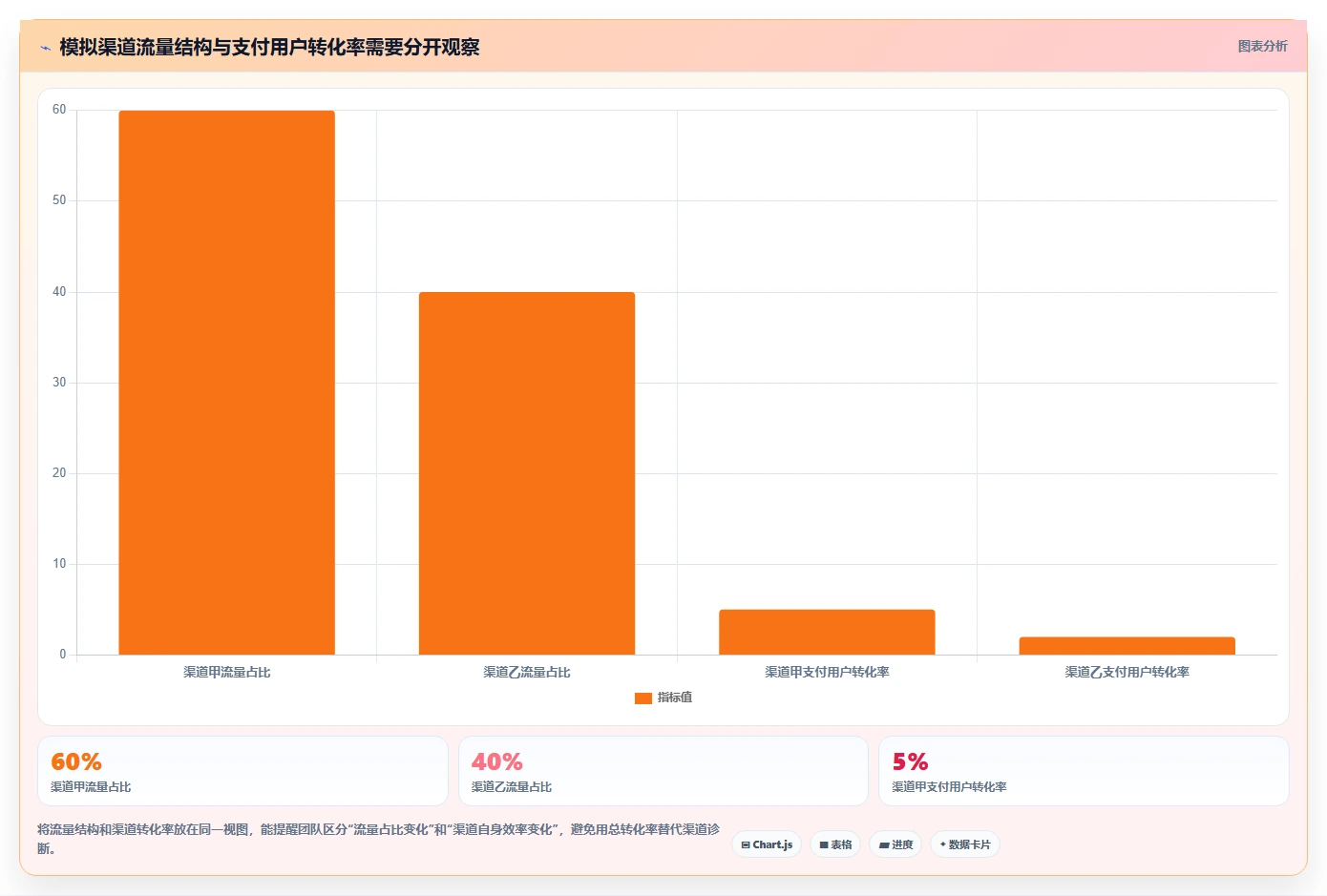Click the 数据卡片 tag
Viewport: 1327px width, 896px height.
(x=965, y=844)
